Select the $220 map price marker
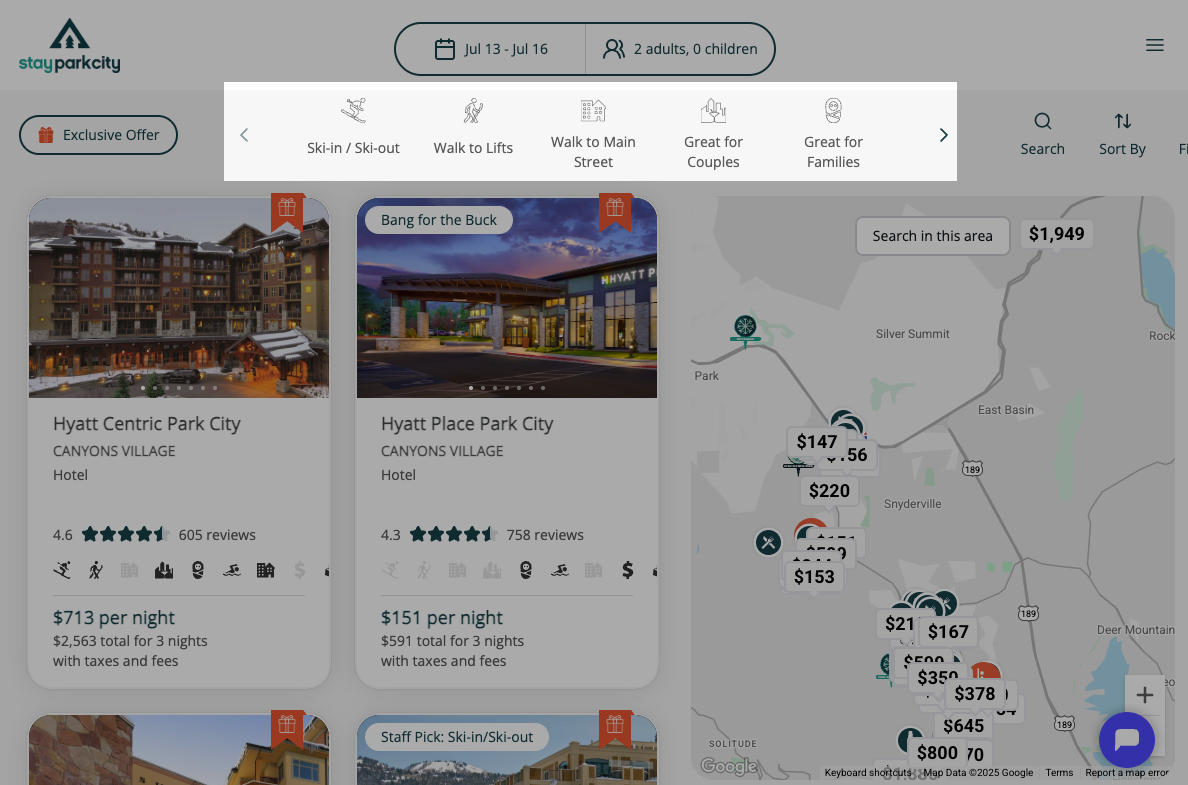 click(829, 491)
